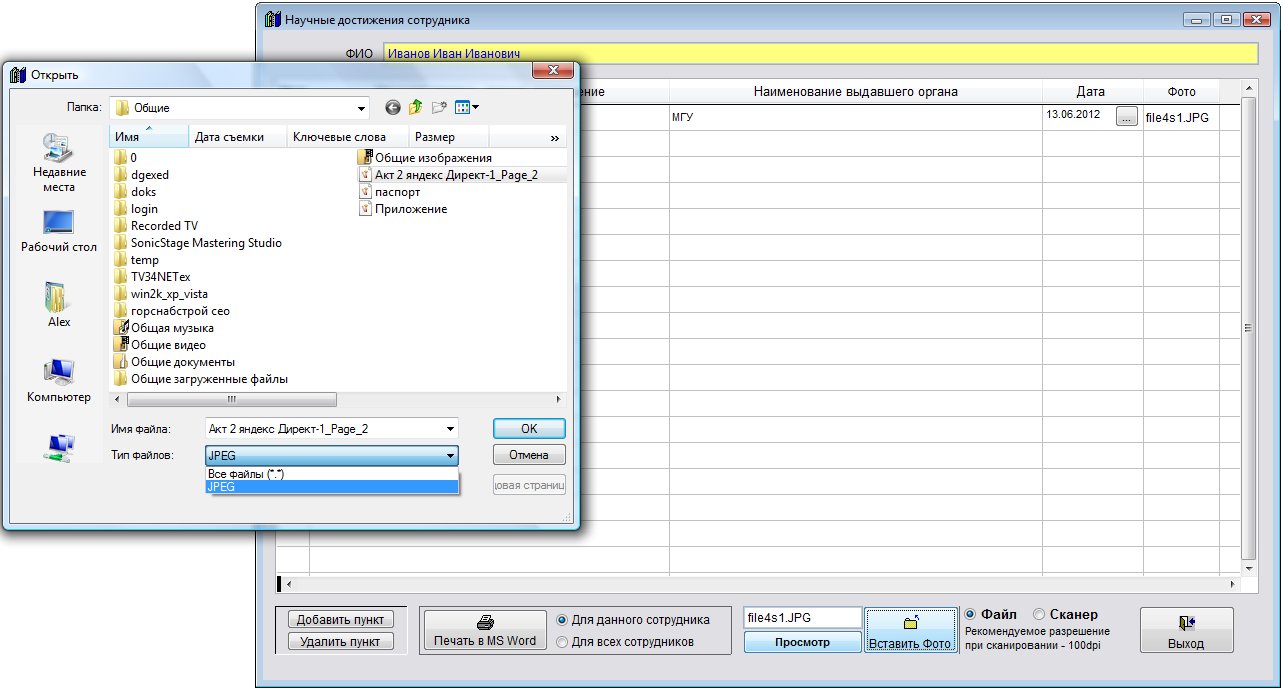Expand the Папка folder dropdown
This screenshot has width=1281, height=688.
[361, 108]
